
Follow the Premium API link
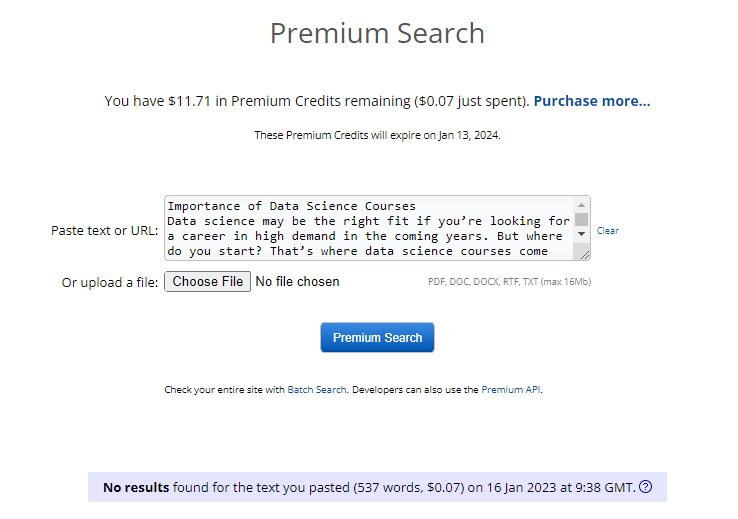click(511, 390)
